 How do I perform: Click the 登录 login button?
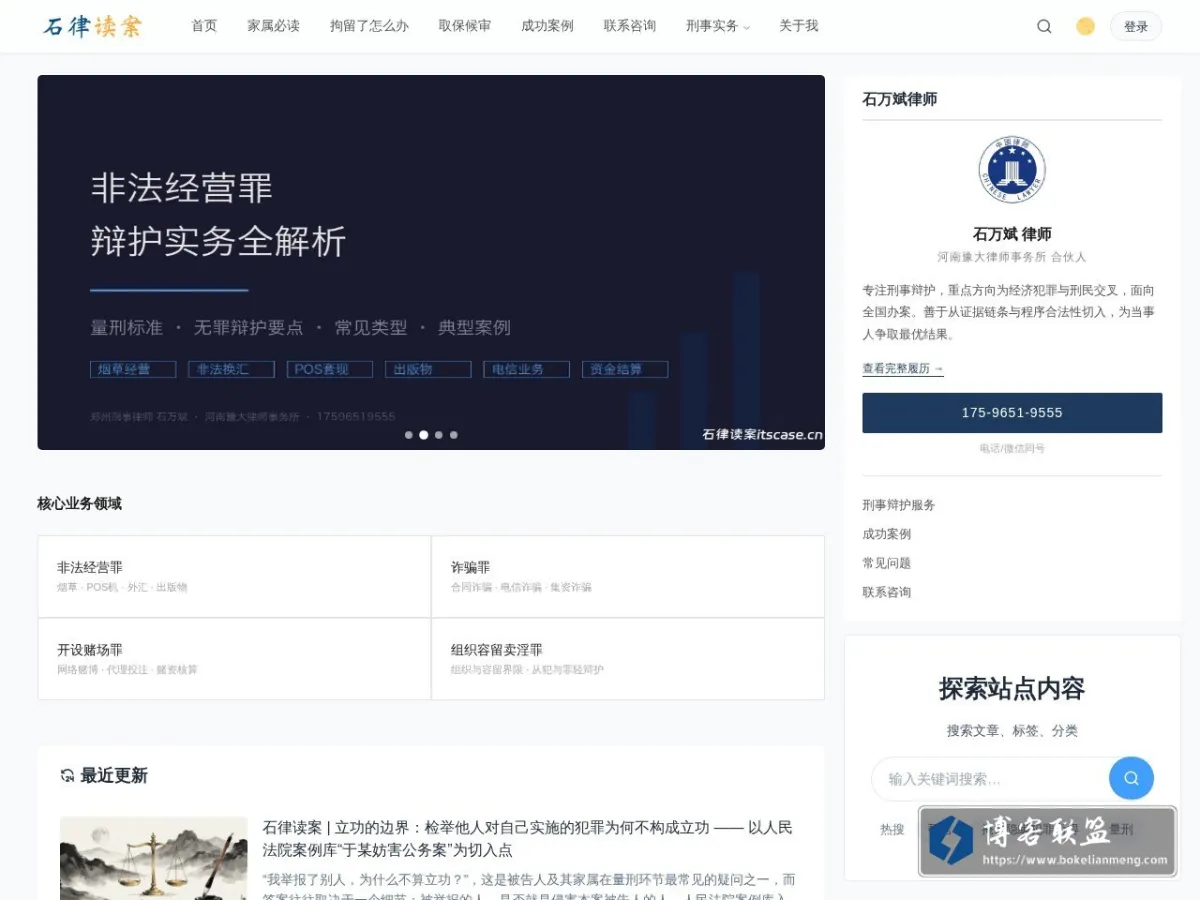(1136, 27)
